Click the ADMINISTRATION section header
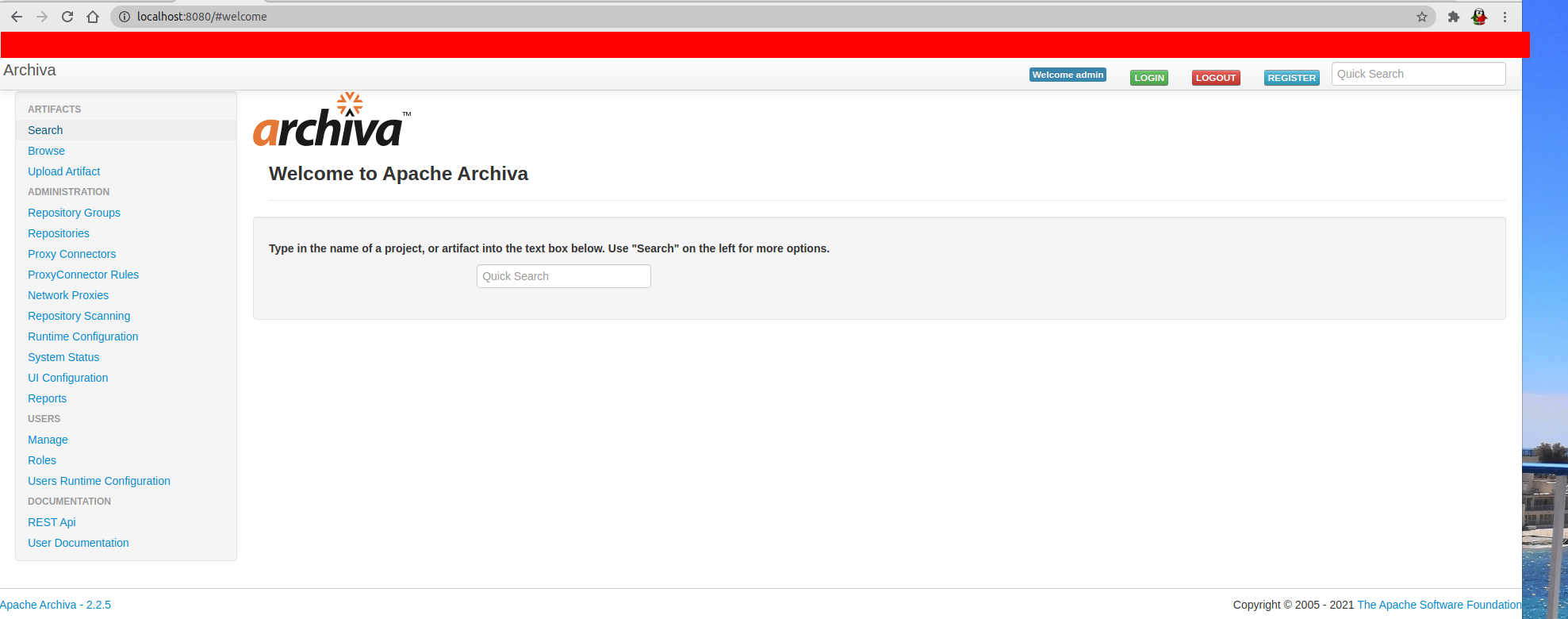Viewport: 1568px width, 619px height. click(68, 192)
